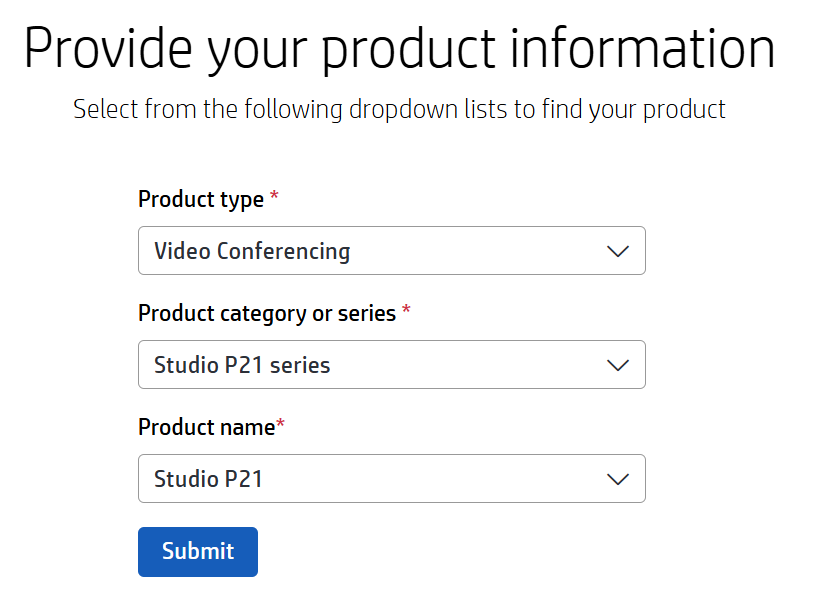Click the Product category or series chevron
Screen dimensions: 837x607
click(618, 365)
